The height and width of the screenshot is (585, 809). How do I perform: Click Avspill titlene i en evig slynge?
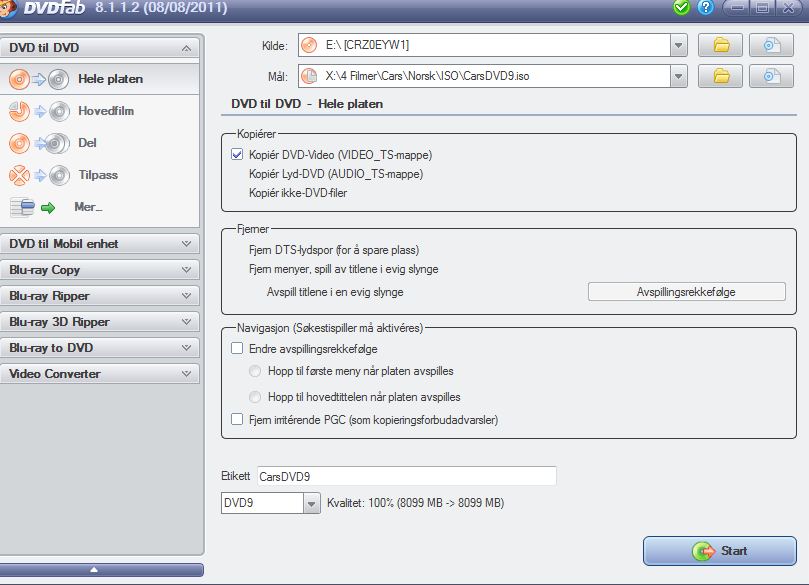pos(335,292)
